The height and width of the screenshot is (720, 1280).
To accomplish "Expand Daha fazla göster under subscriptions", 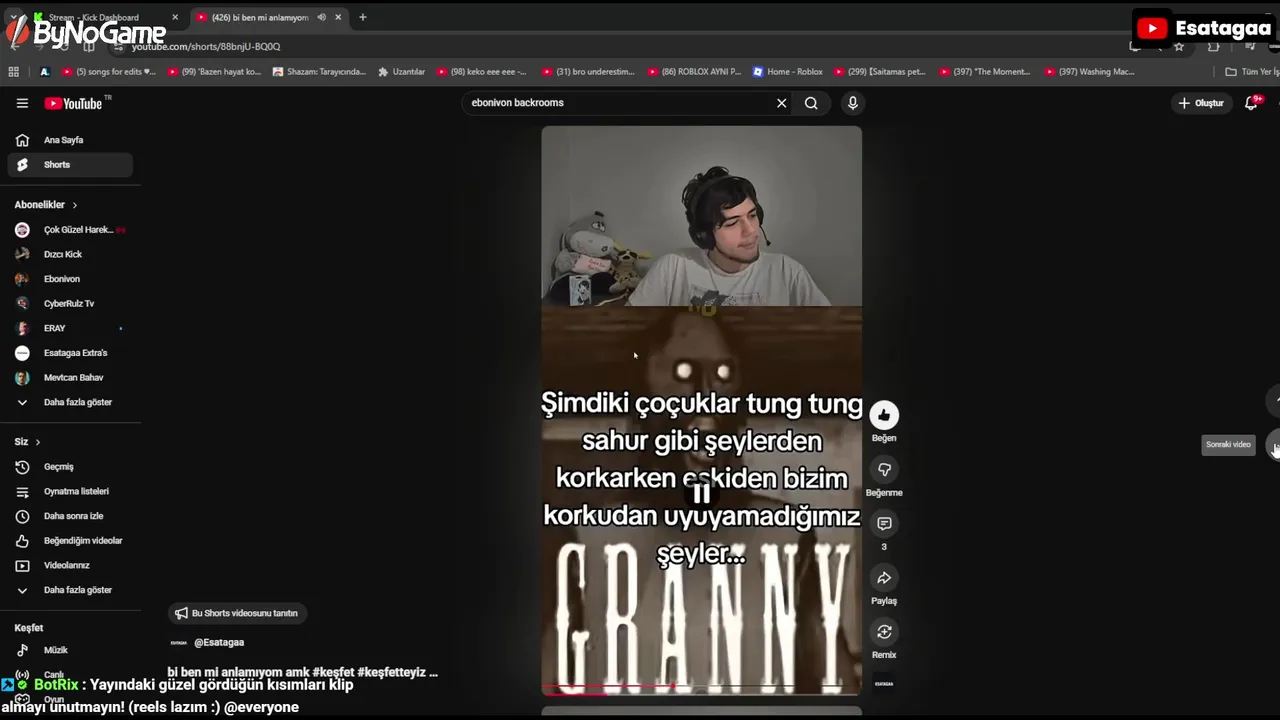I will [x=70, y=402].
